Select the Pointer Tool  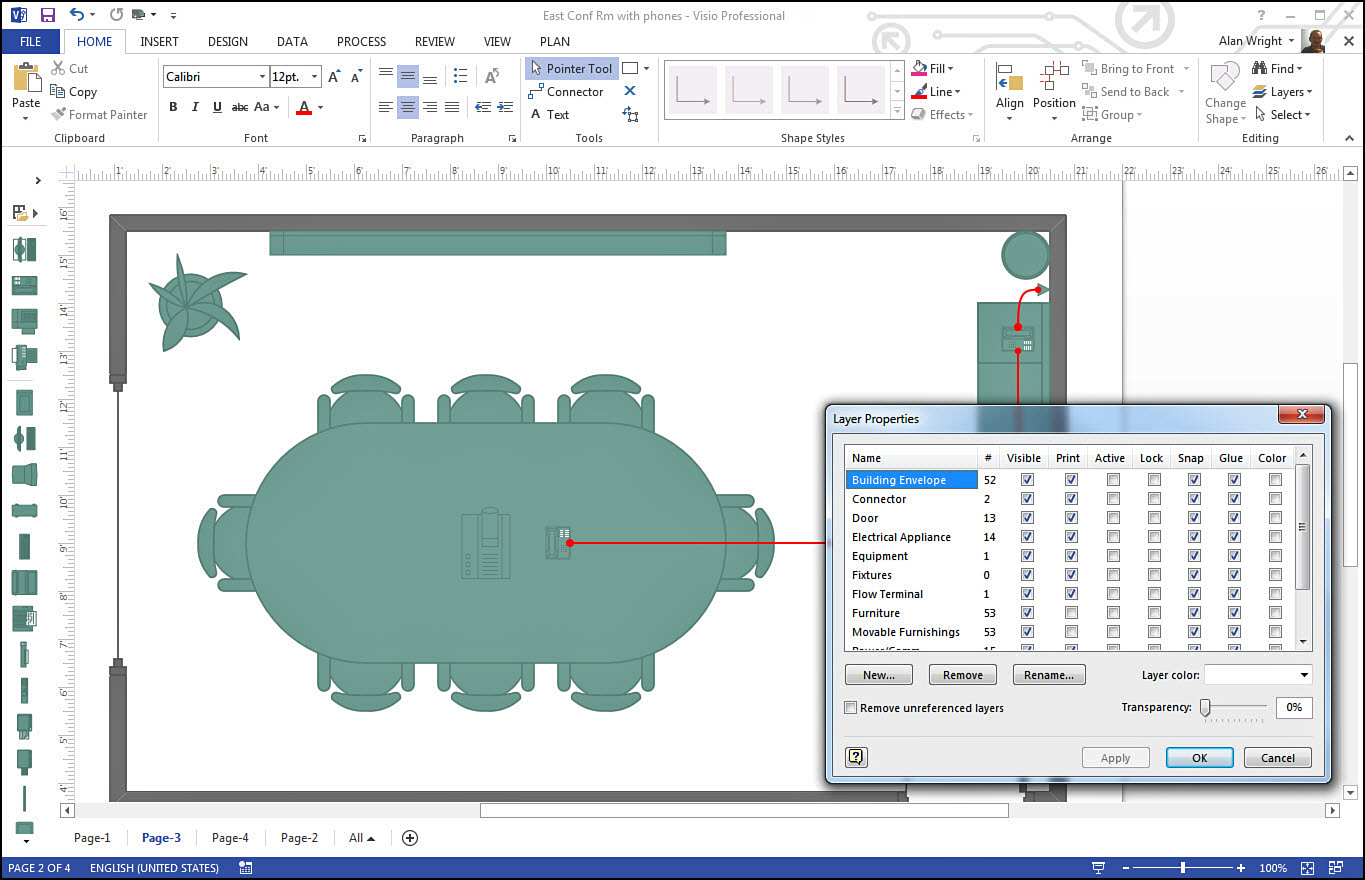(571, 68)
